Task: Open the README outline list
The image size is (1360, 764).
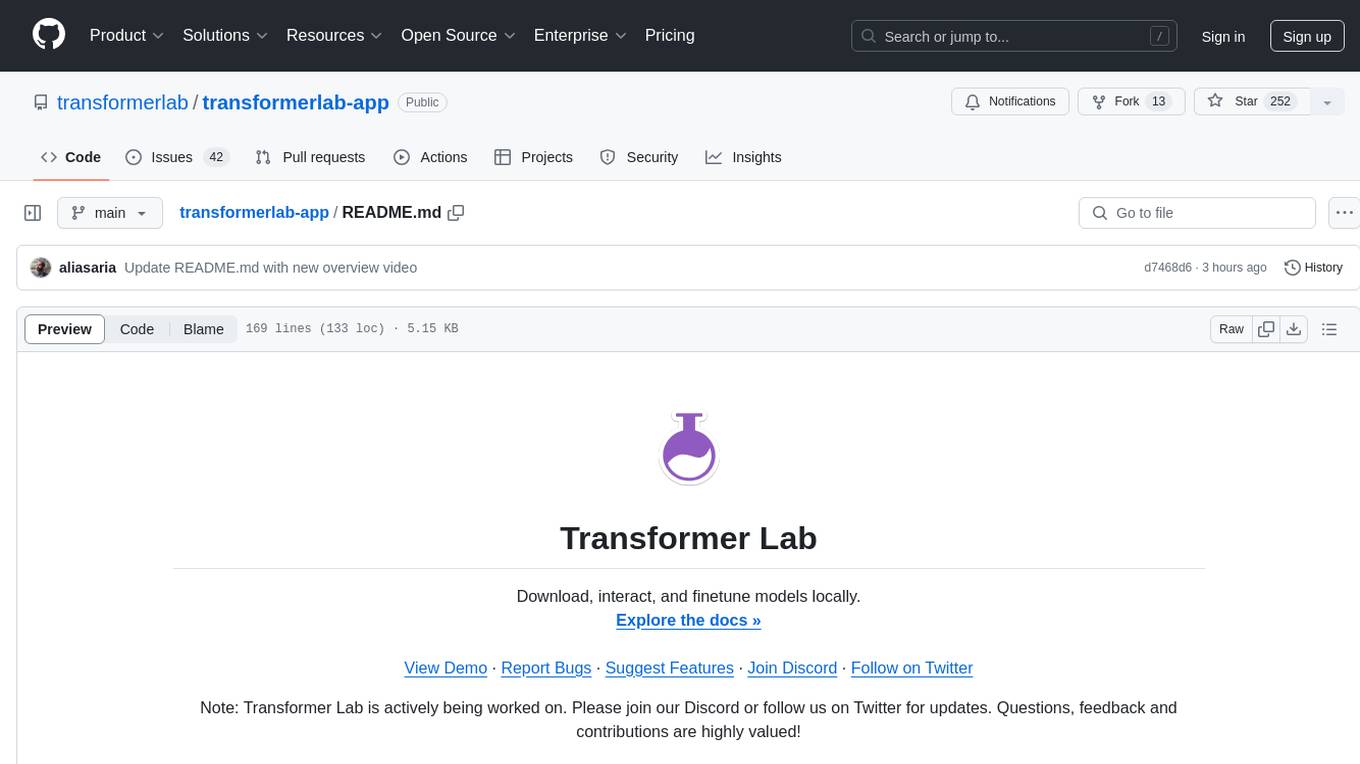Action: click(x=1329, y=329)
